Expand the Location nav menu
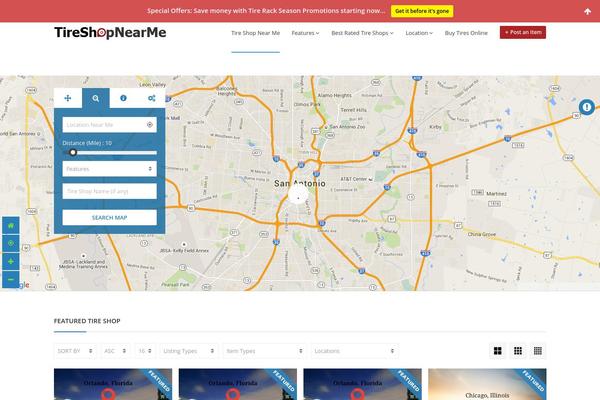 [419, 33]
